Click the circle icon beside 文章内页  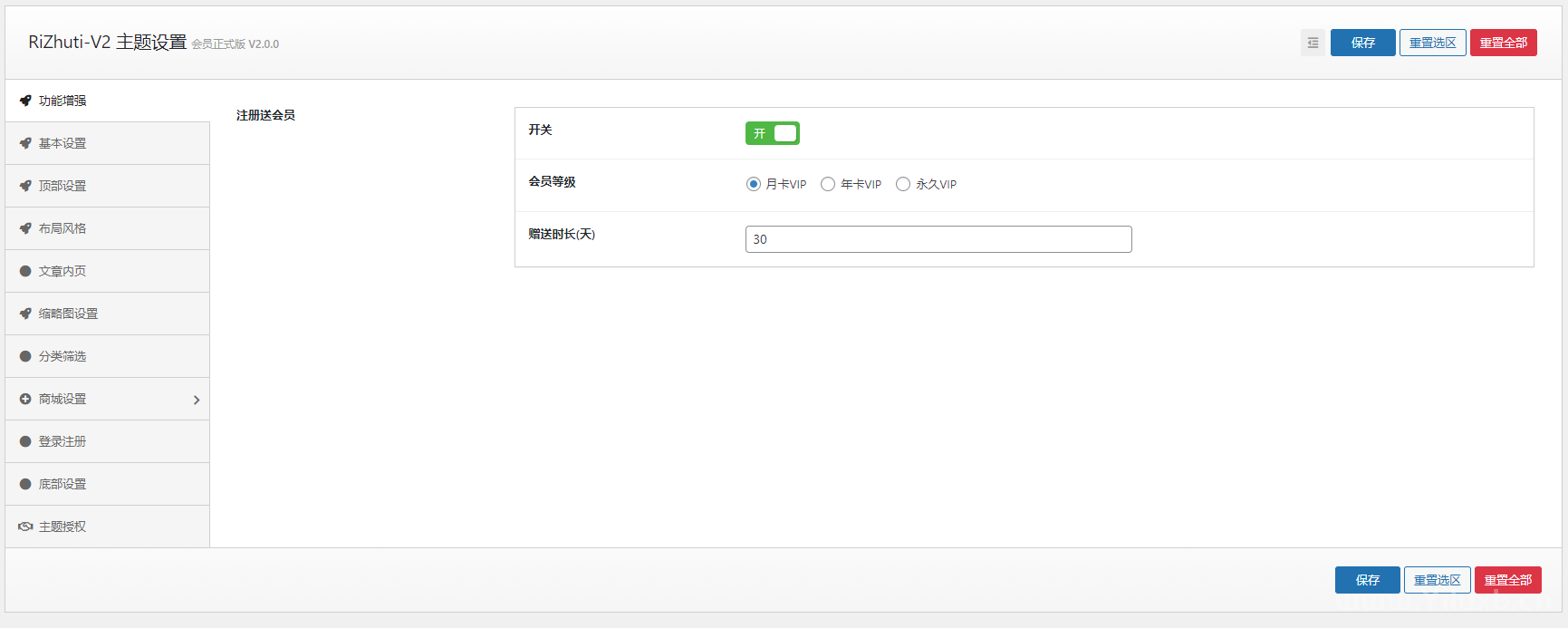click(x=25, y=271)
